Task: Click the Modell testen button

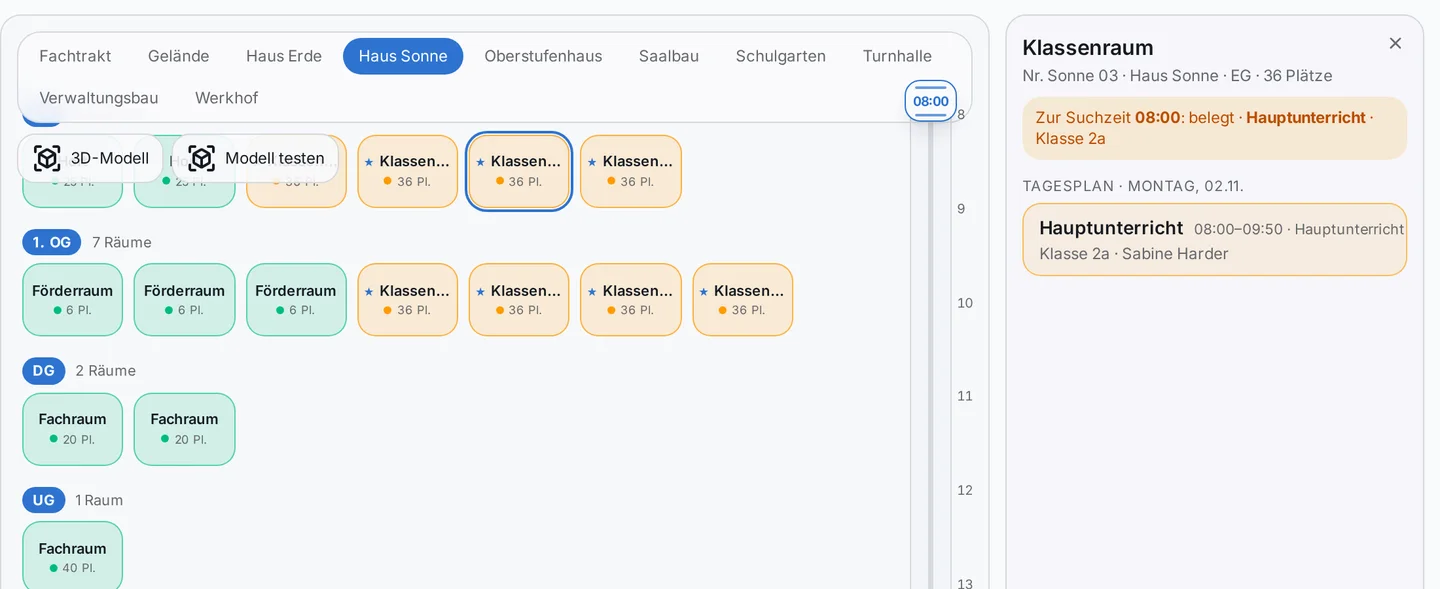Action: (x=255, y=158)
